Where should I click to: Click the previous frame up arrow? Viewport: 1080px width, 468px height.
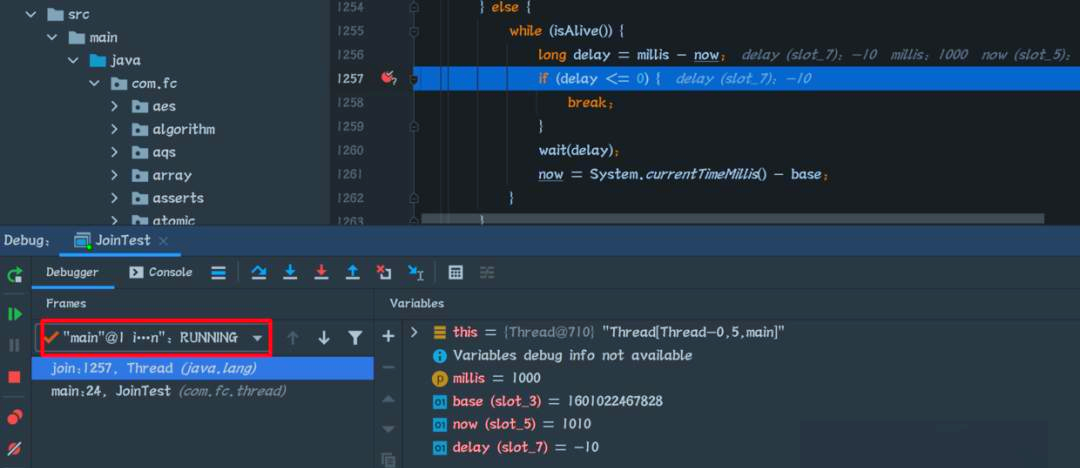[293, 338]
